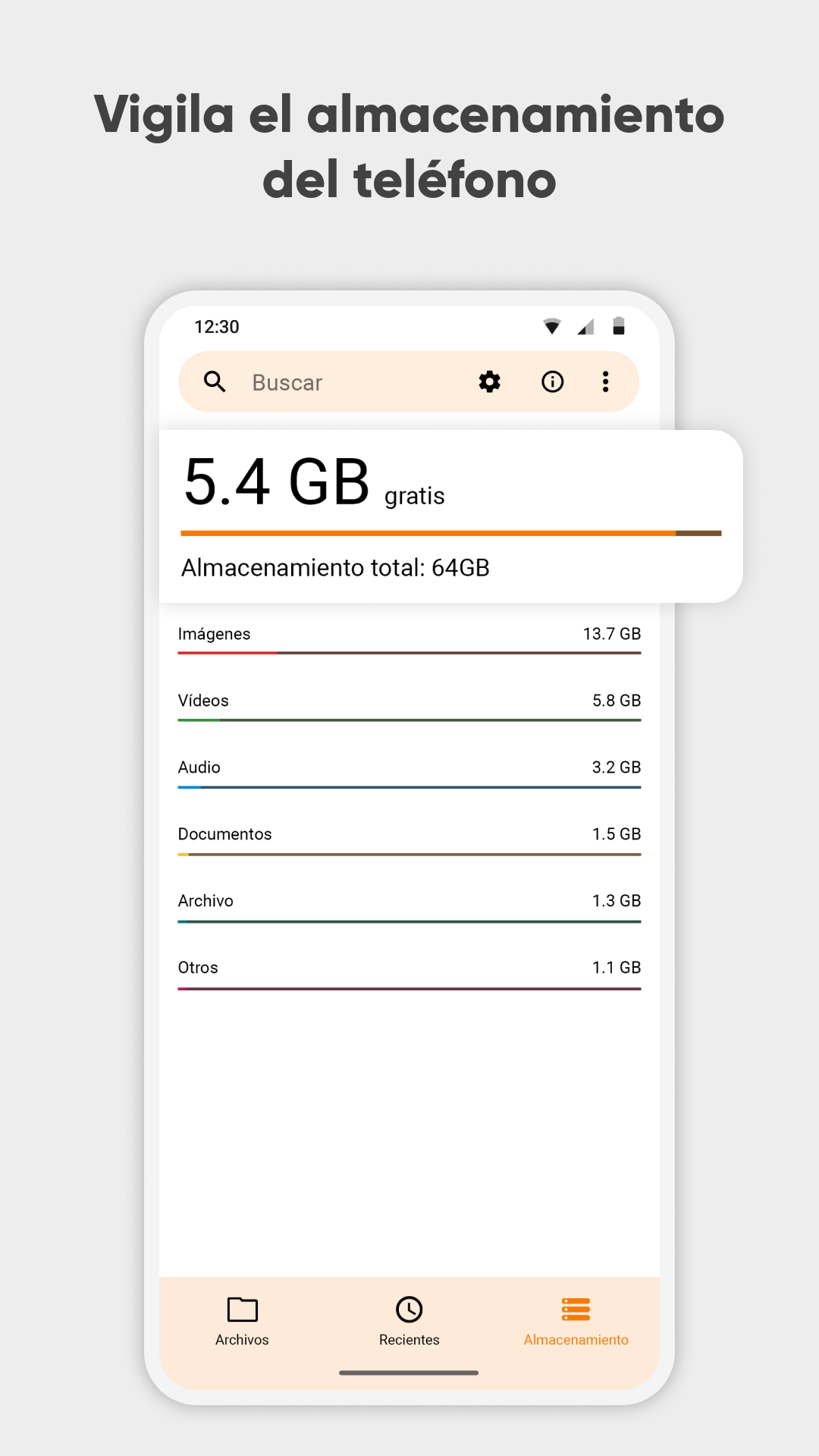Viewport: 819px width, 1456px height.
Task: Tap the Recientes clock icon
Action: [409, 1310]
